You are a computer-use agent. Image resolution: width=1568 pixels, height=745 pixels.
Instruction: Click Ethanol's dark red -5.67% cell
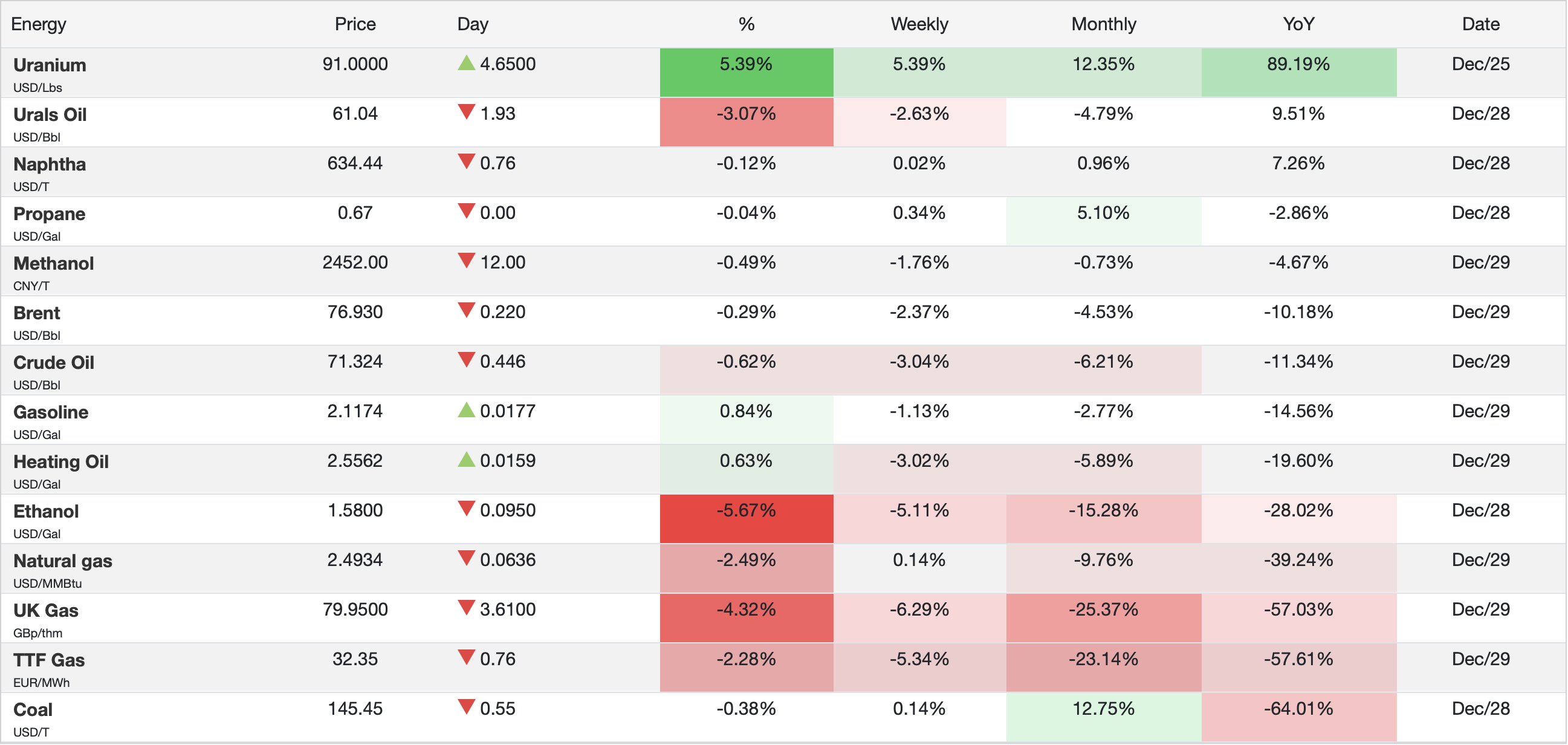click(747, 518)
